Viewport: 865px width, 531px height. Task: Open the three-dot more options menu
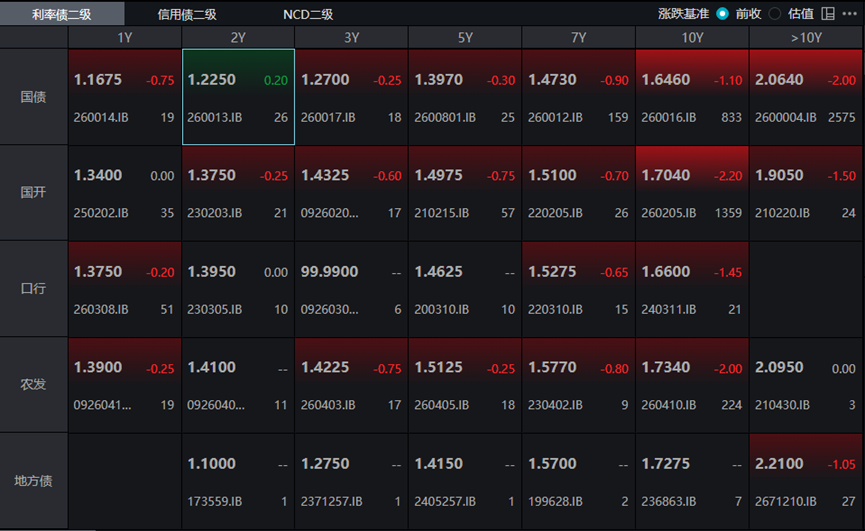pyautogui.click(x=850, y=14)
